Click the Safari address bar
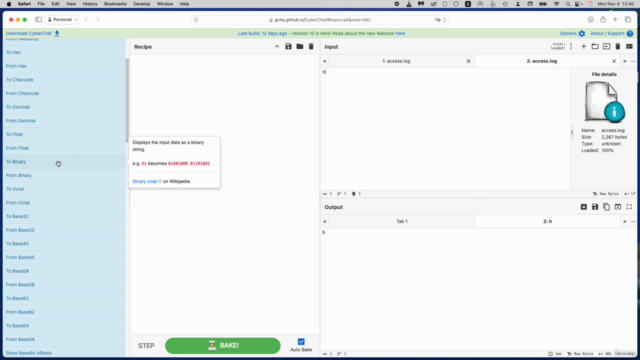The width and height of the screenshot is (640, 360). pyautogui.click(x=320, y=20)
